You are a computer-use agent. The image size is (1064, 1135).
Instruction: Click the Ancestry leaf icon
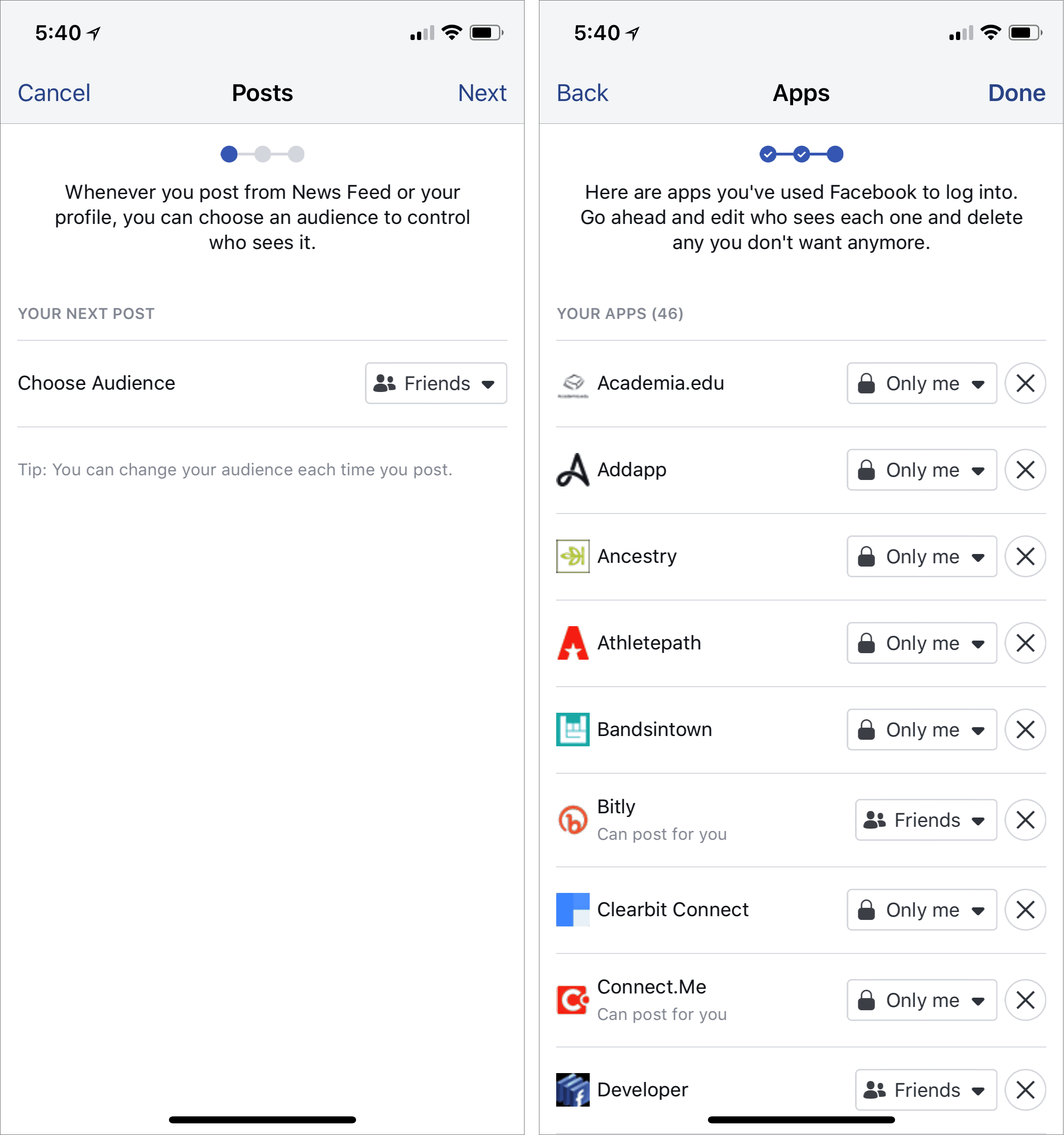[572, 557]
